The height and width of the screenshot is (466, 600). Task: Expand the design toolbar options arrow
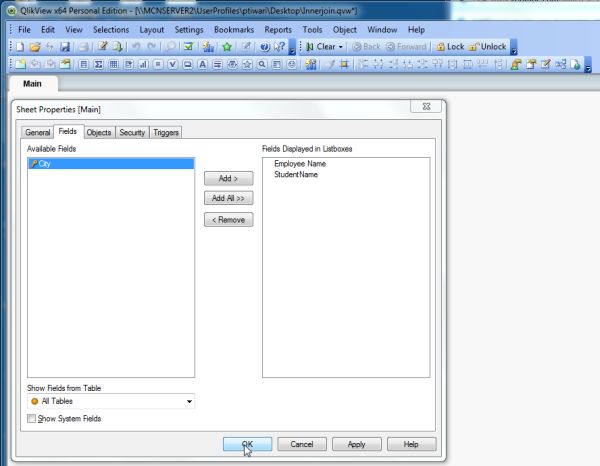(x=588, y=65)
